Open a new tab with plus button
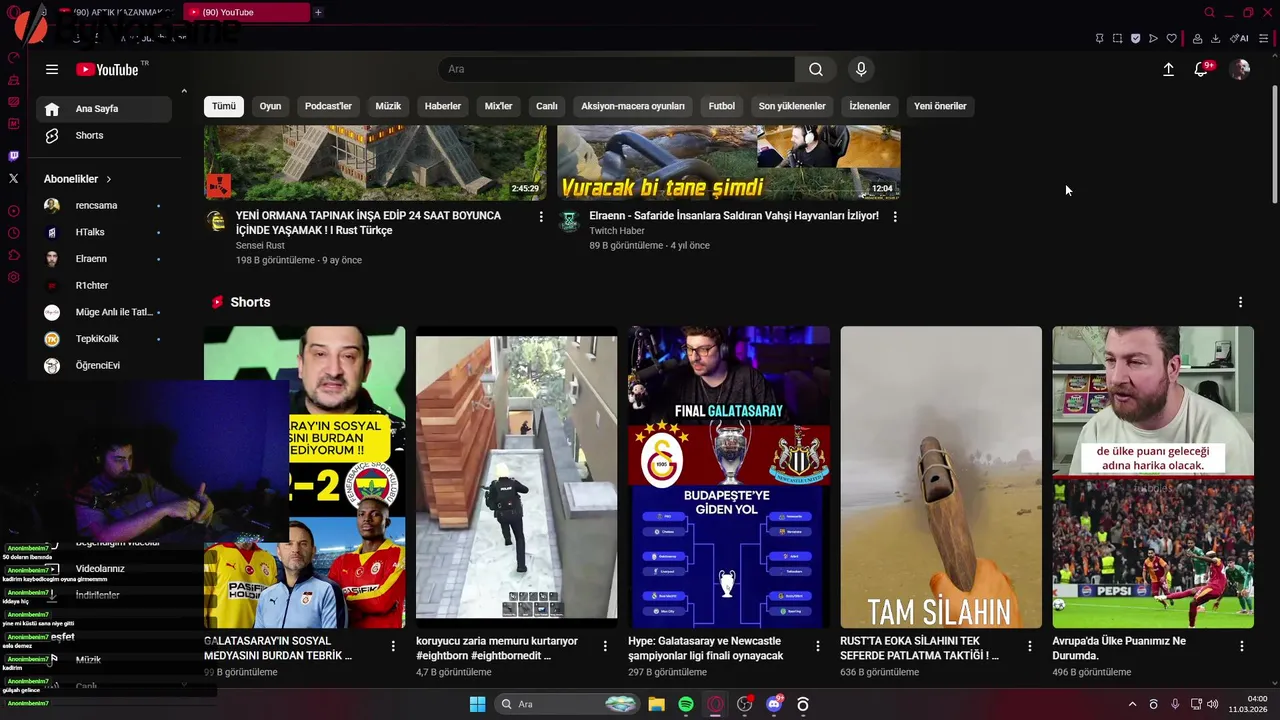1280x720 pixels. (x=318, y=12)
